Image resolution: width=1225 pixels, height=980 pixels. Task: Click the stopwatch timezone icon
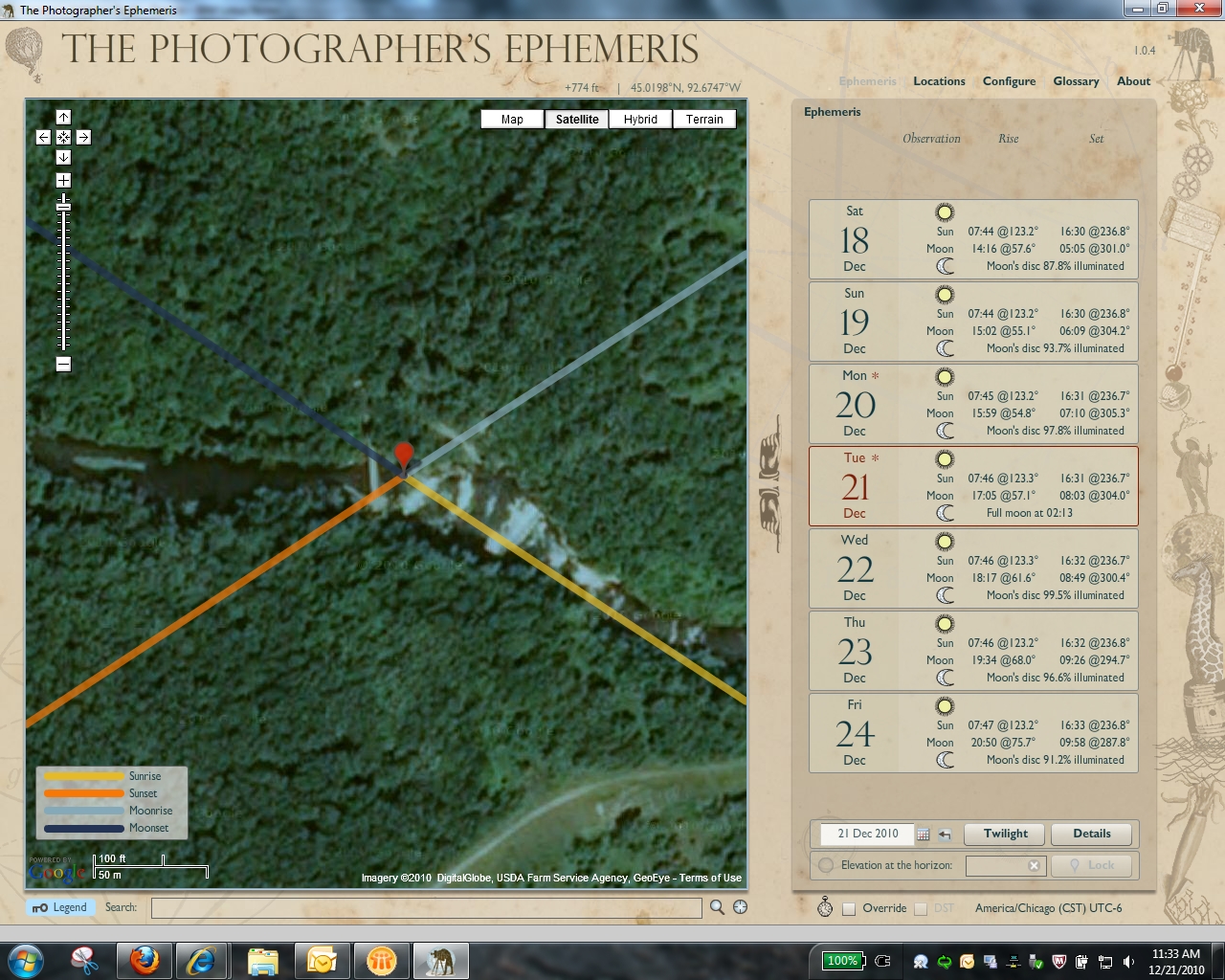(x=825, y=907)
